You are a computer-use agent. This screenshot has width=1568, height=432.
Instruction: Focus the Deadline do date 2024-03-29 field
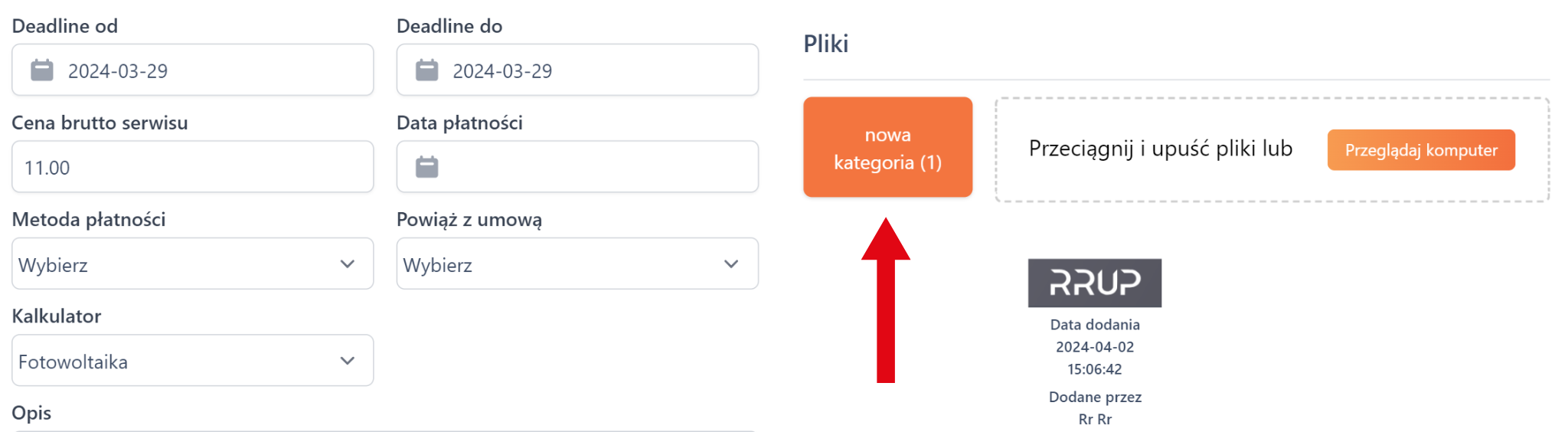coord(591,70)
